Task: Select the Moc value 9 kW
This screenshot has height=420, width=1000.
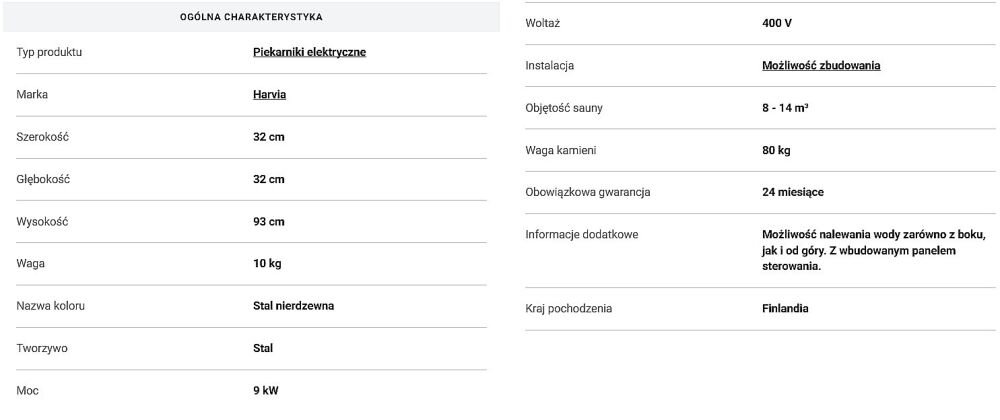Action: tap(266, 391)
